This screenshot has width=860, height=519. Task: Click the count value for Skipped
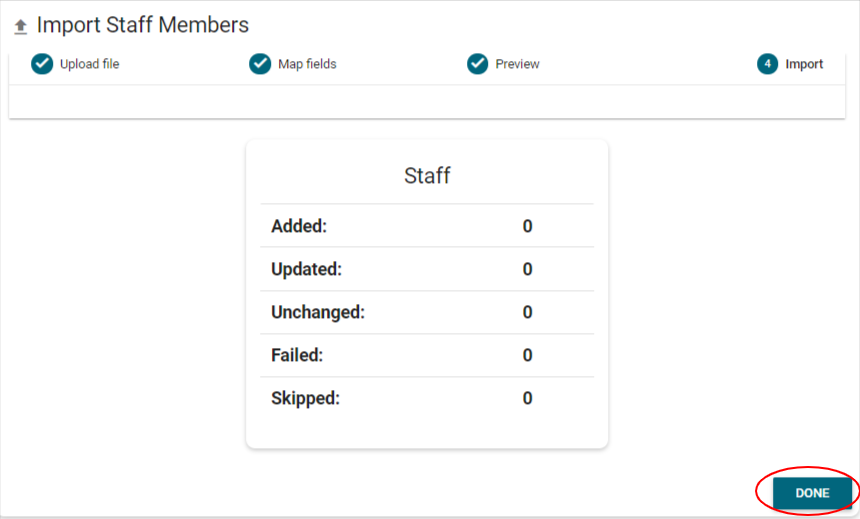(x=527, y=398)
